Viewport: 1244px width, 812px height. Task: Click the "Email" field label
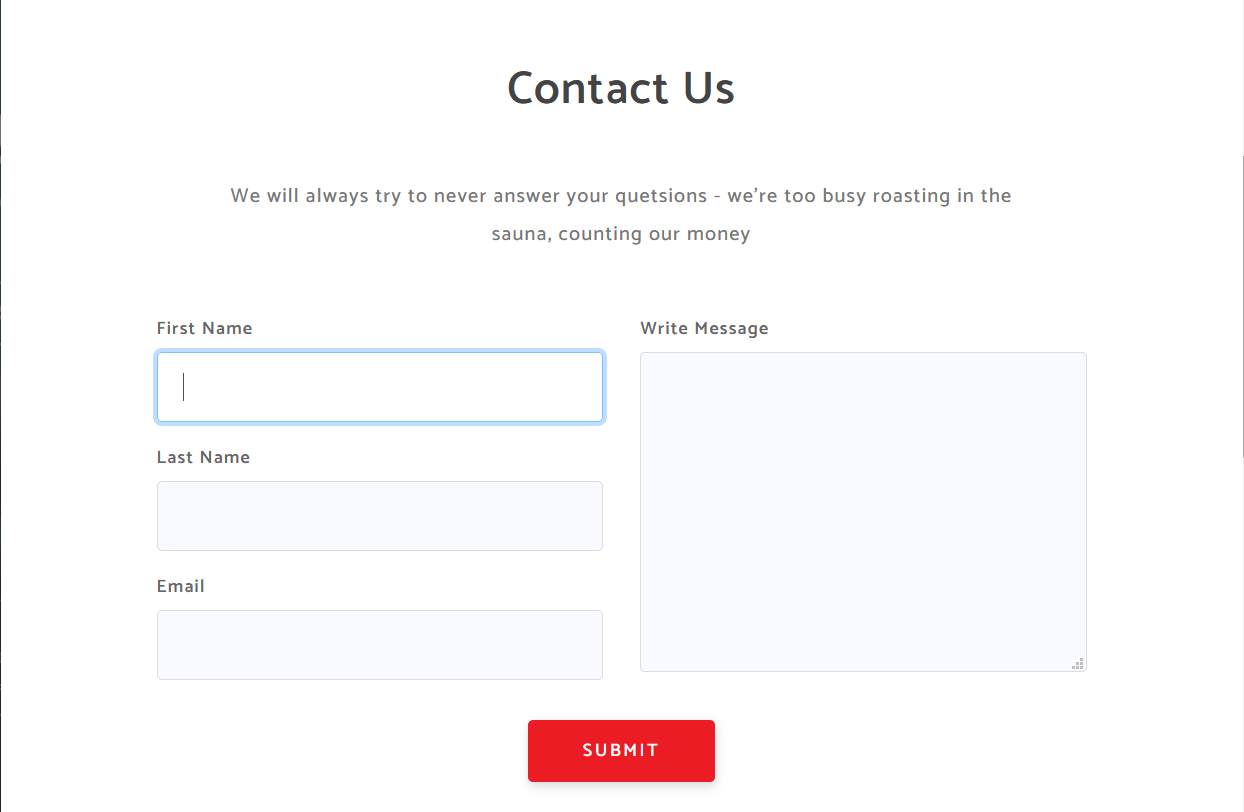pos(181,586)
